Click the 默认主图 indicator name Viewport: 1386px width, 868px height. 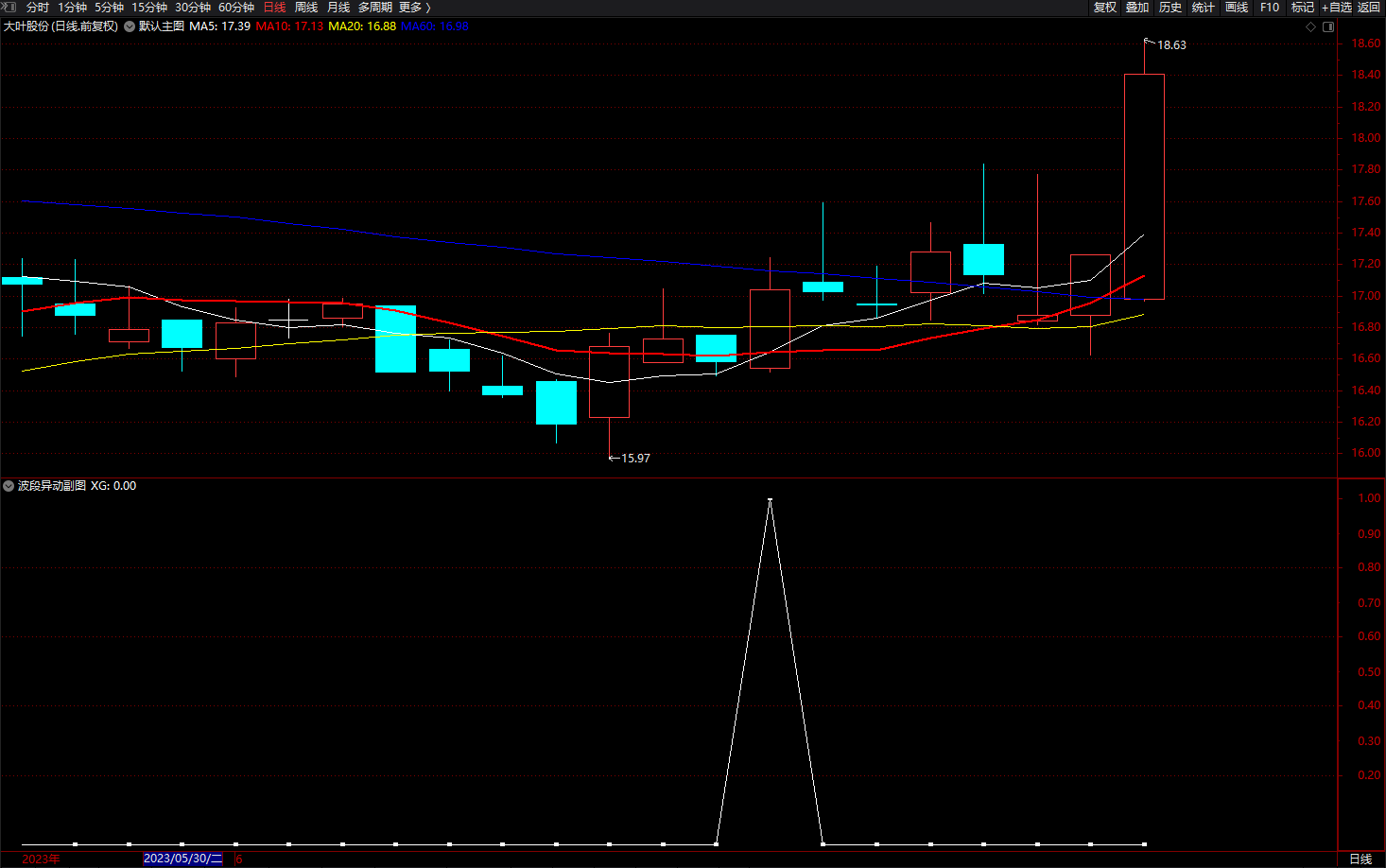[162, 26]
